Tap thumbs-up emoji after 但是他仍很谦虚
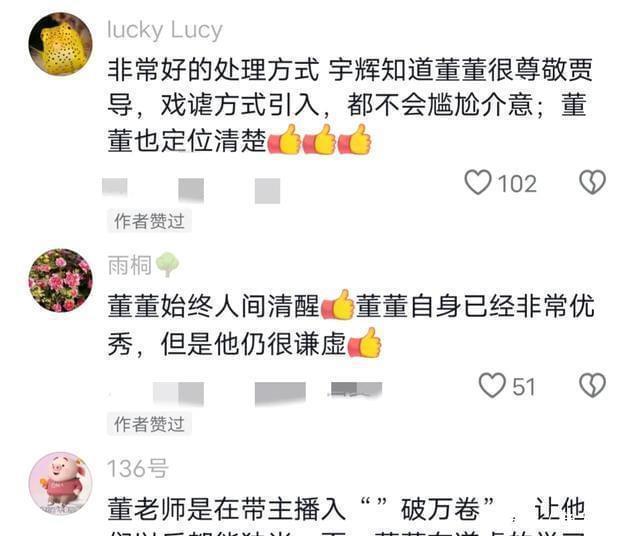Viewport: 640px width, 536px height. click(364, 343)
